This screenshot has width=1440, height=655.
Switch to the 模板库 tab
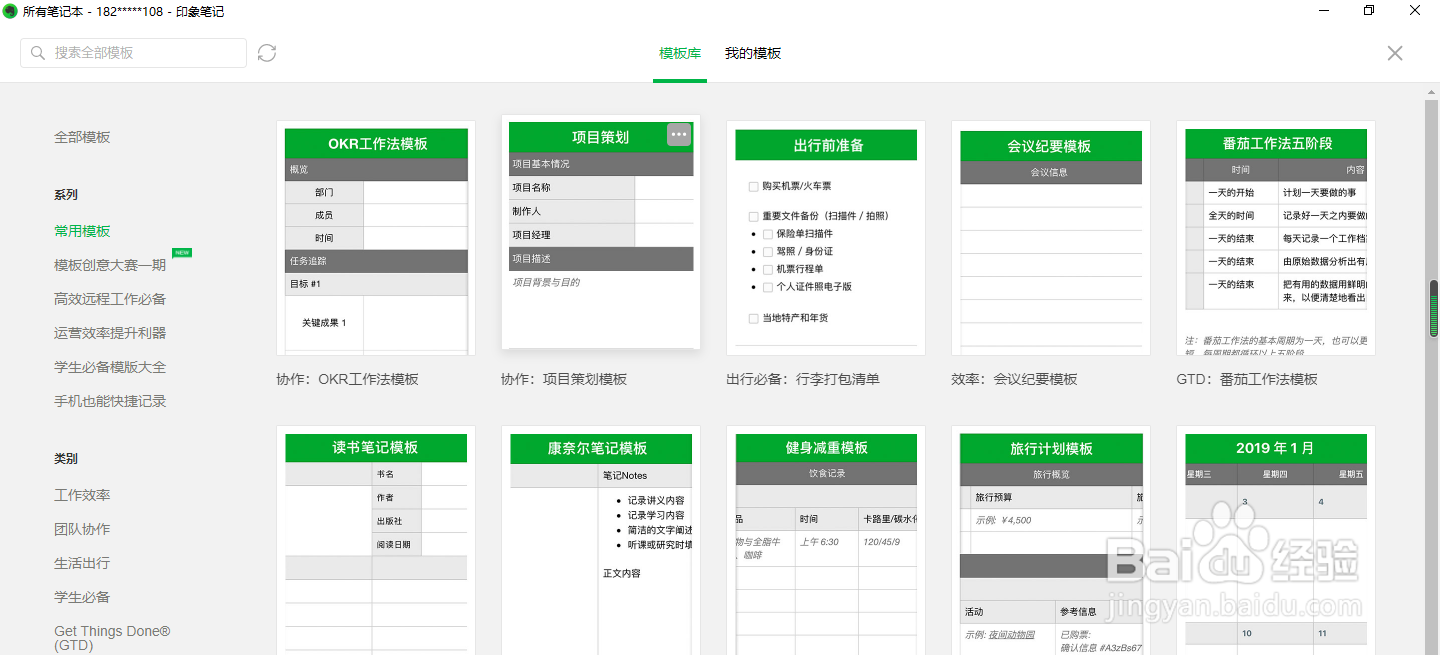680,53
